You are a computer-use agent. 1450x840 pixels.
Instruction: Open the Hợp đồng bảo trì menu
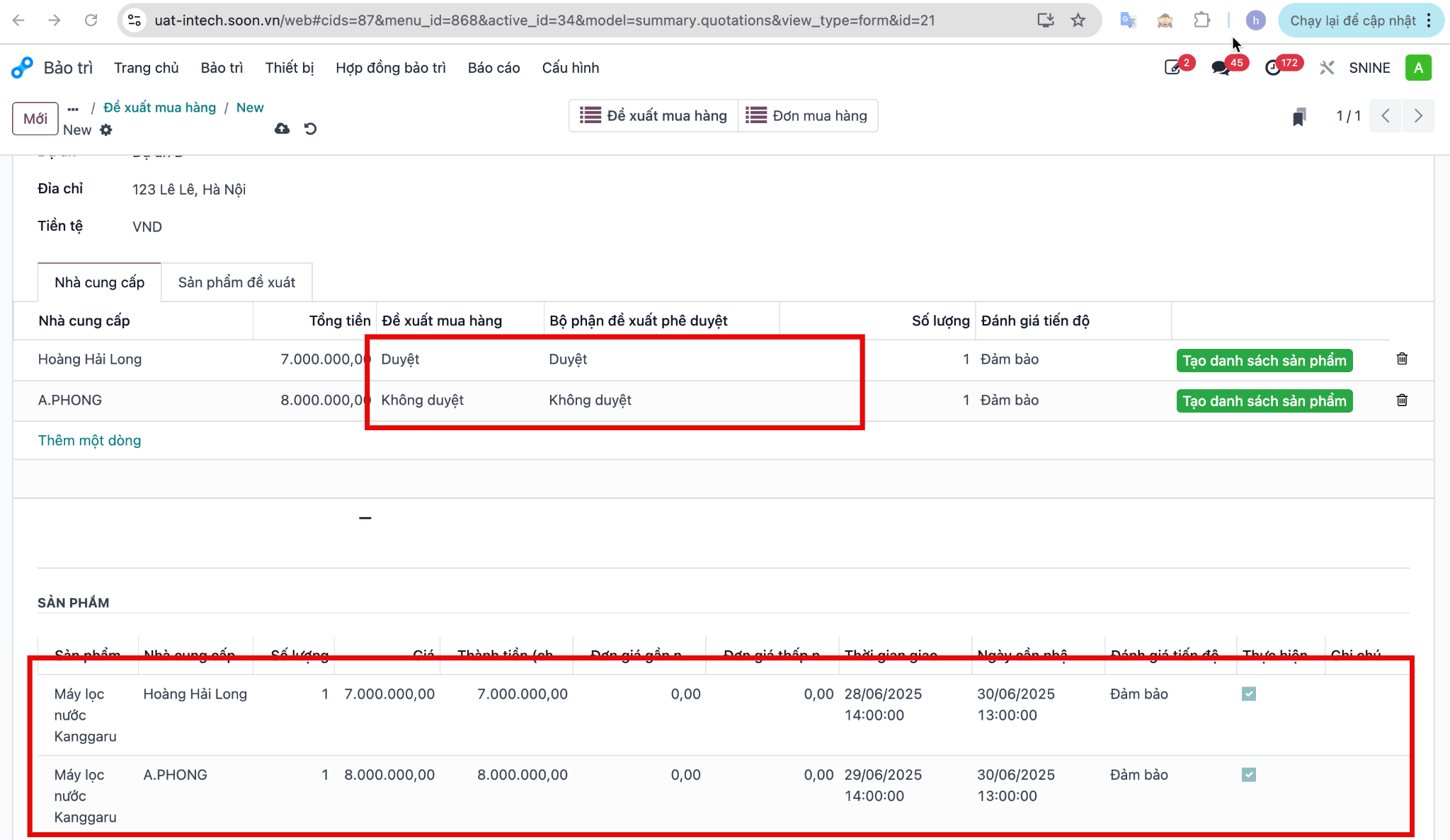pyautogui.click(x=391, y=68)
